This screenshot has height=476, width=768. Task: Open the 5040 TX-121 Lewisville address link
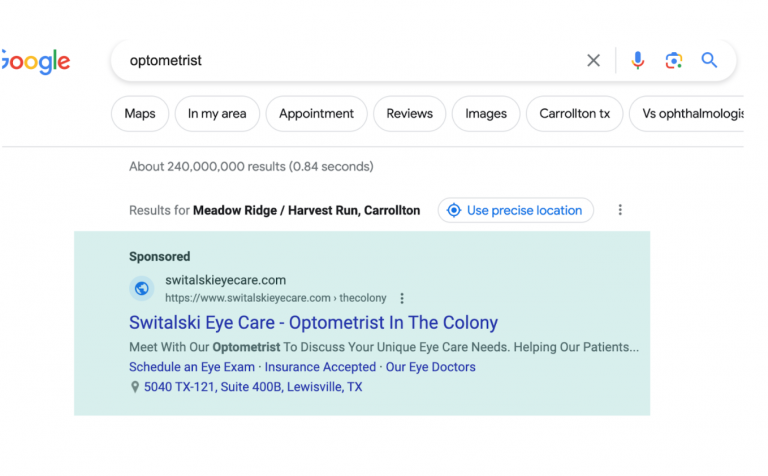[x=253, y=387]
